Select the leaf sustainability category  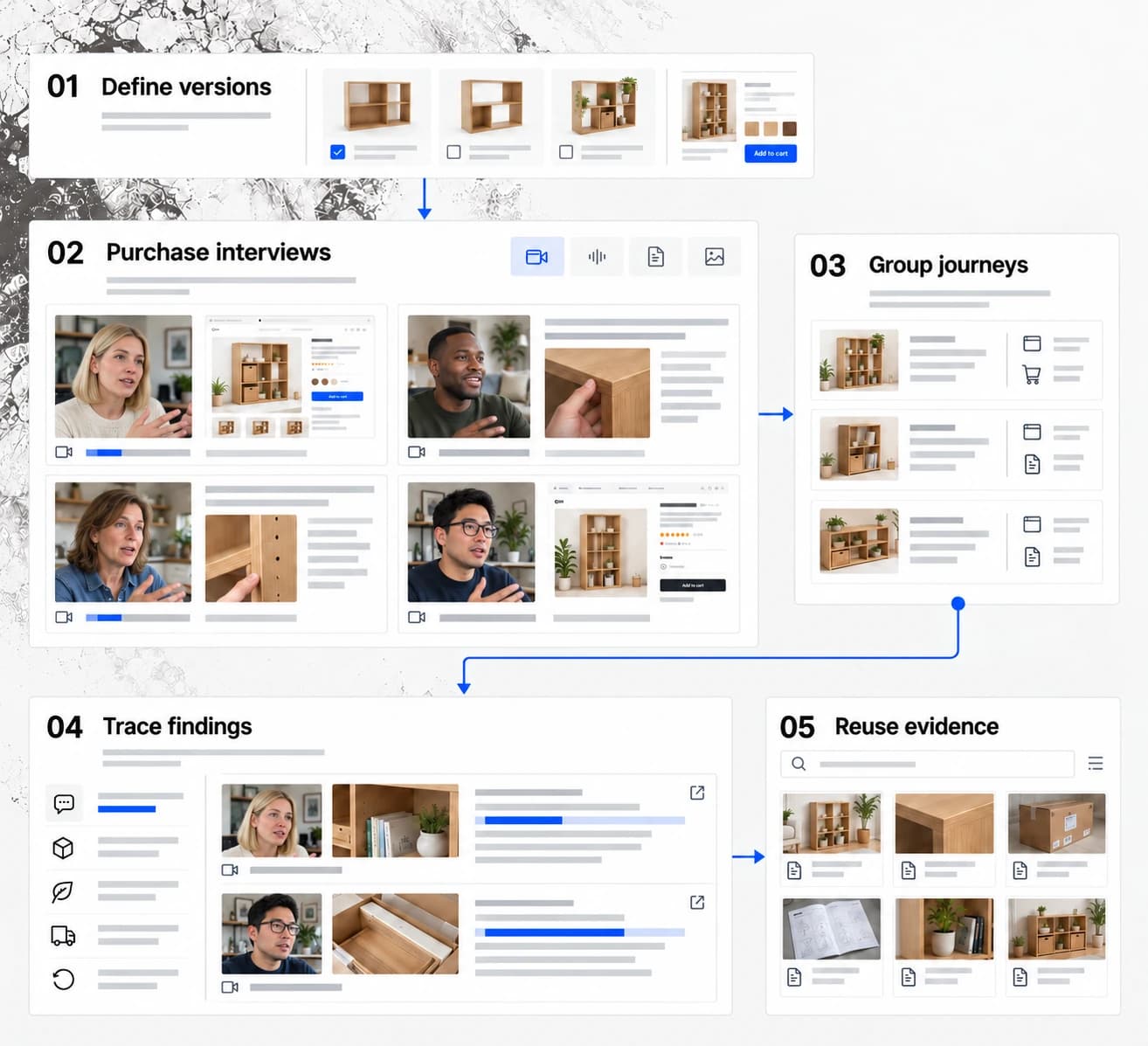(63, 891)
